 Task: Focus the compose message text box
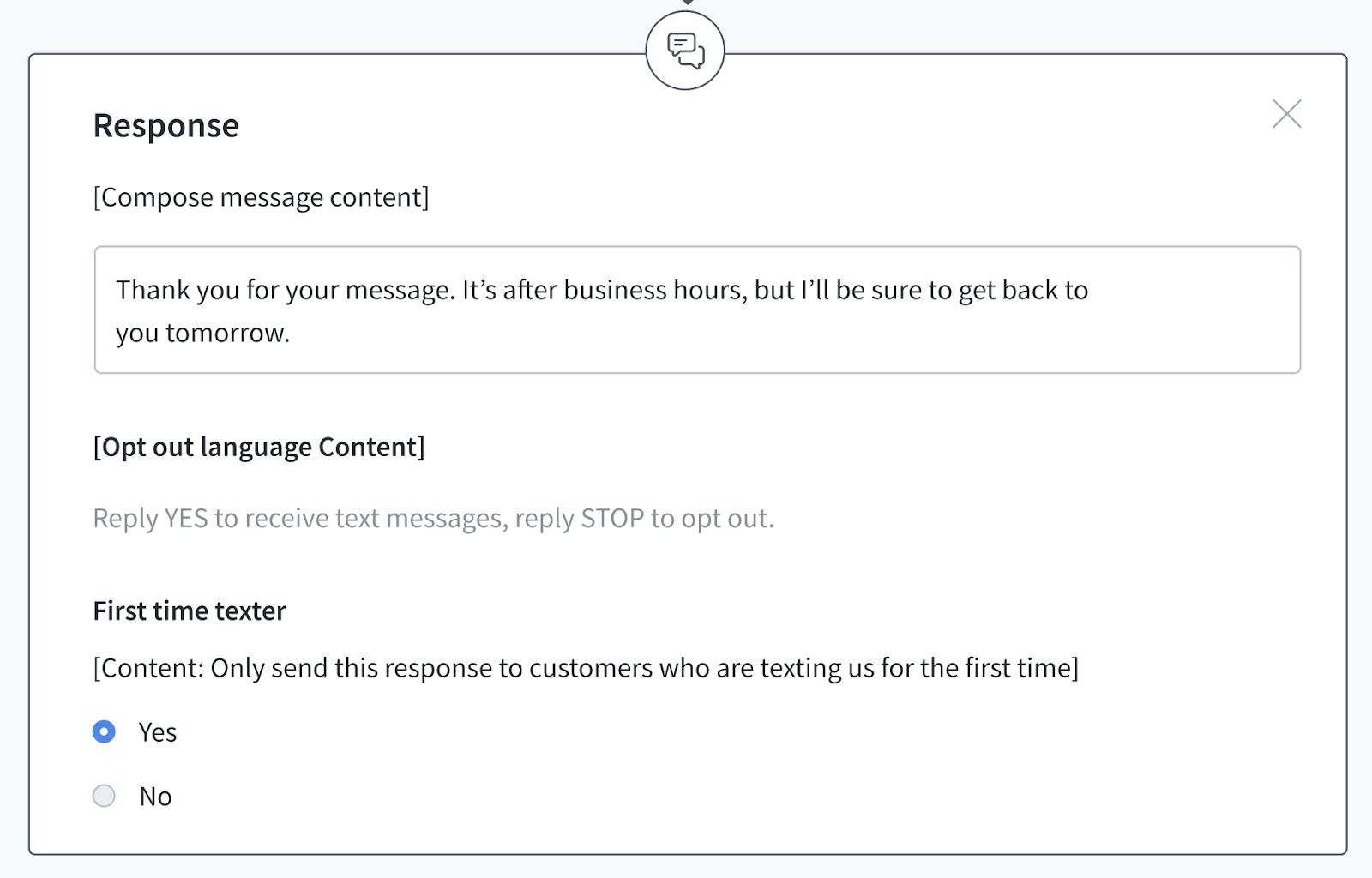(x=697, y=310)
